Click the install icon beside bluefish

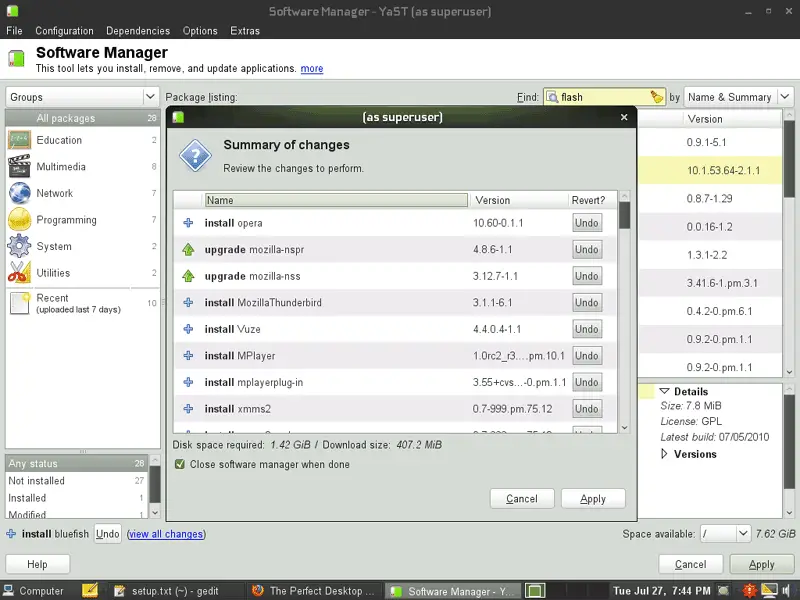11,534
